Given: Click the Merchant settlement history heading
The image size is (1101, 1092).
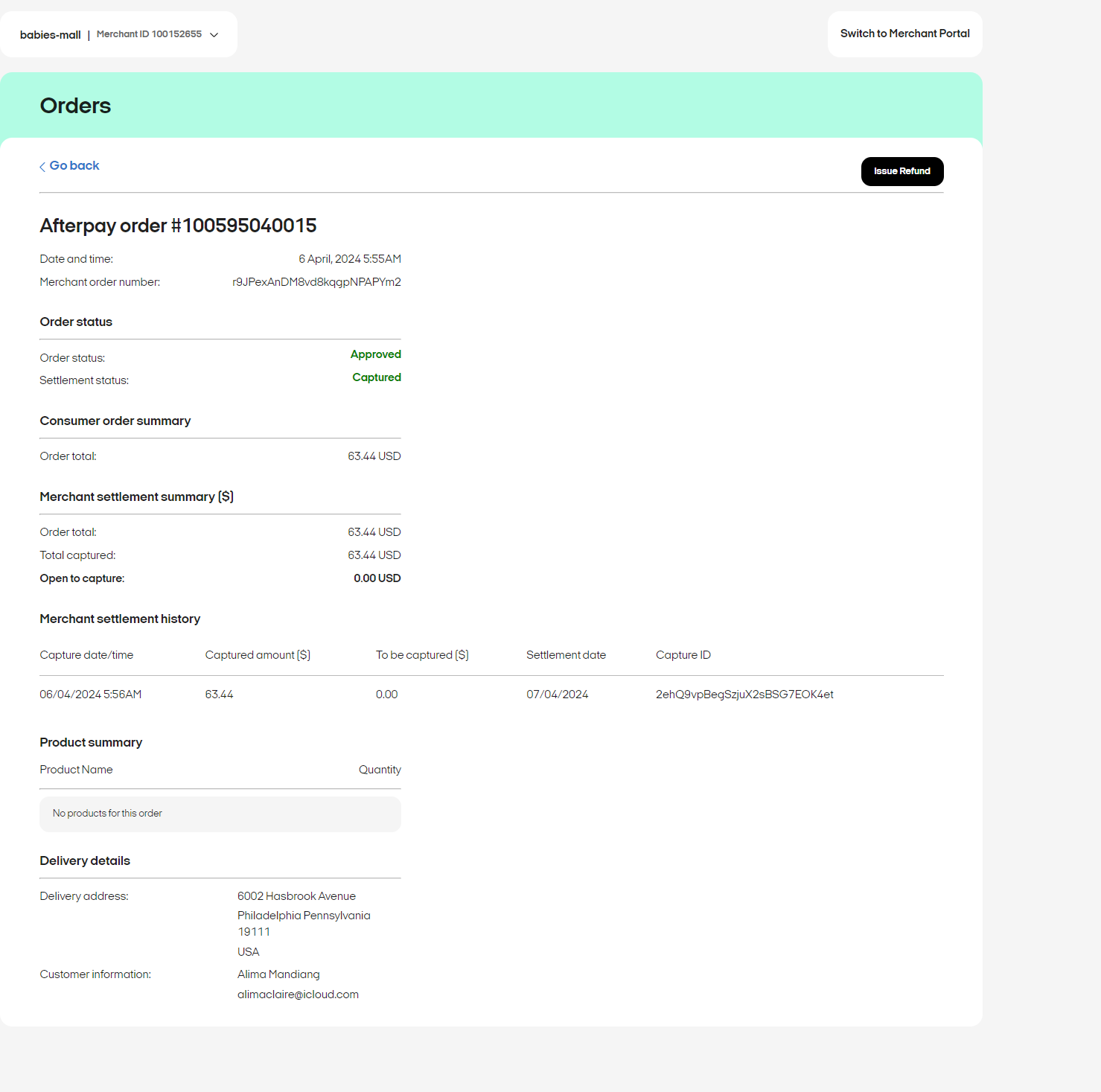Looking at the screenshot, I should (120, 619).
